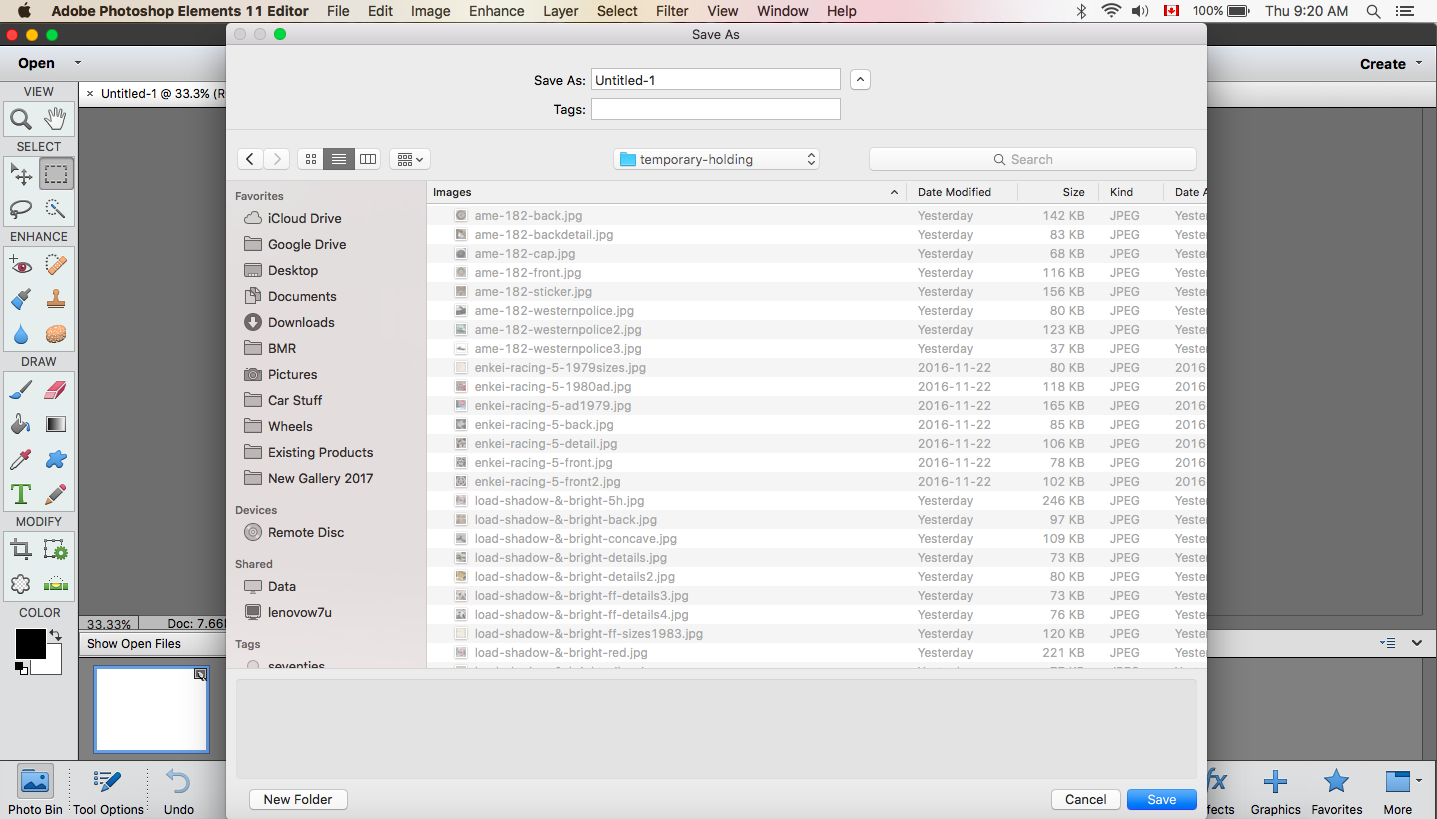
Task: Select the Spot Healing Brush tool
Action: (56, 265)
